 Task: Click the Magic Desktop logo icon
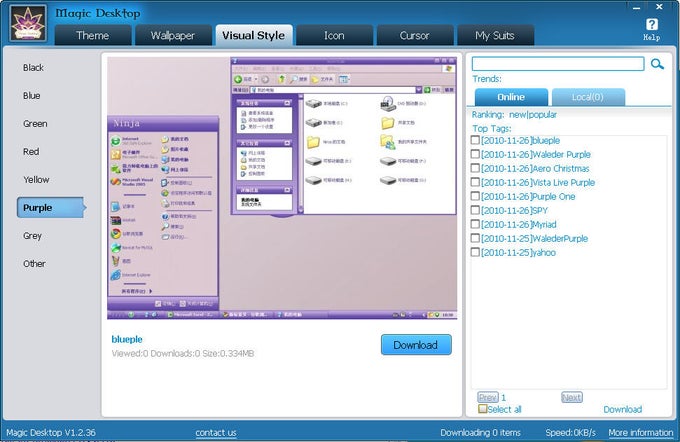[x=28, y=23]
